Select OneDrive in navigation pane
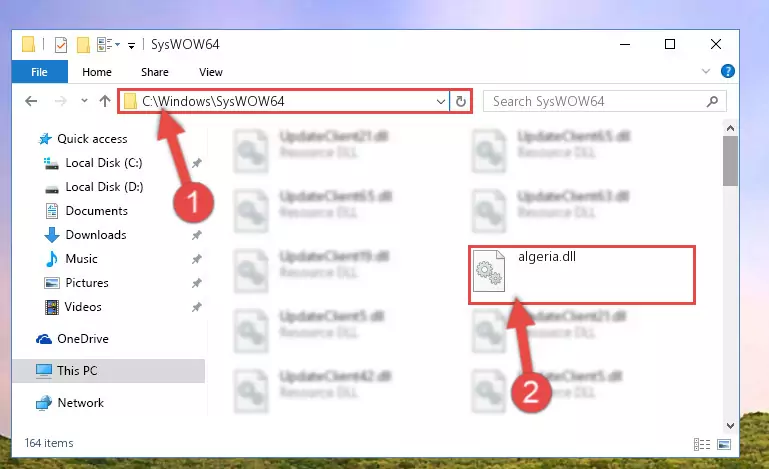The width and height of the screenshot is (769, 469). [83, 339]
